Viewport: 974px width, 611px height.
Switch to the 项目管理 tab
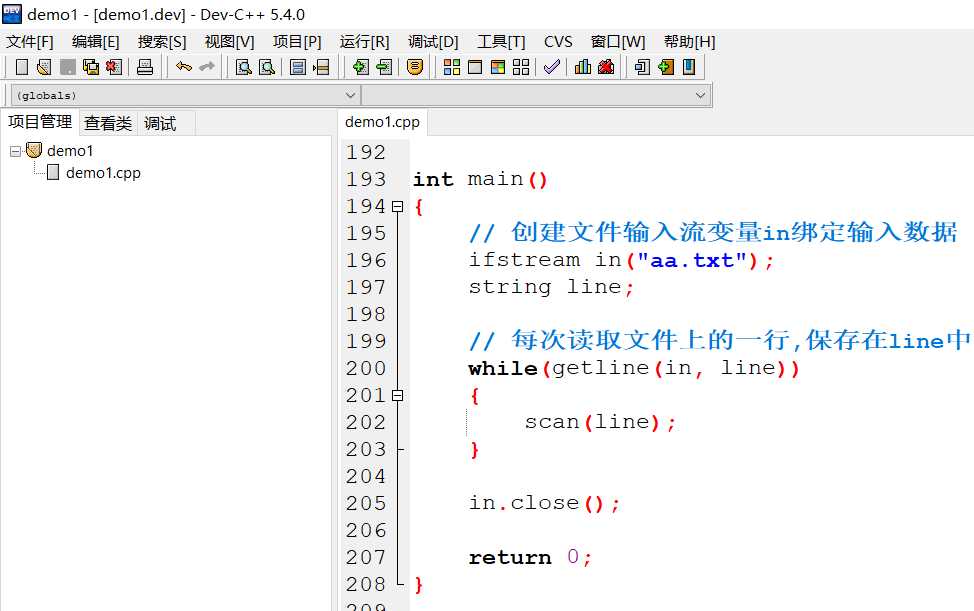(x=40, y=122)
